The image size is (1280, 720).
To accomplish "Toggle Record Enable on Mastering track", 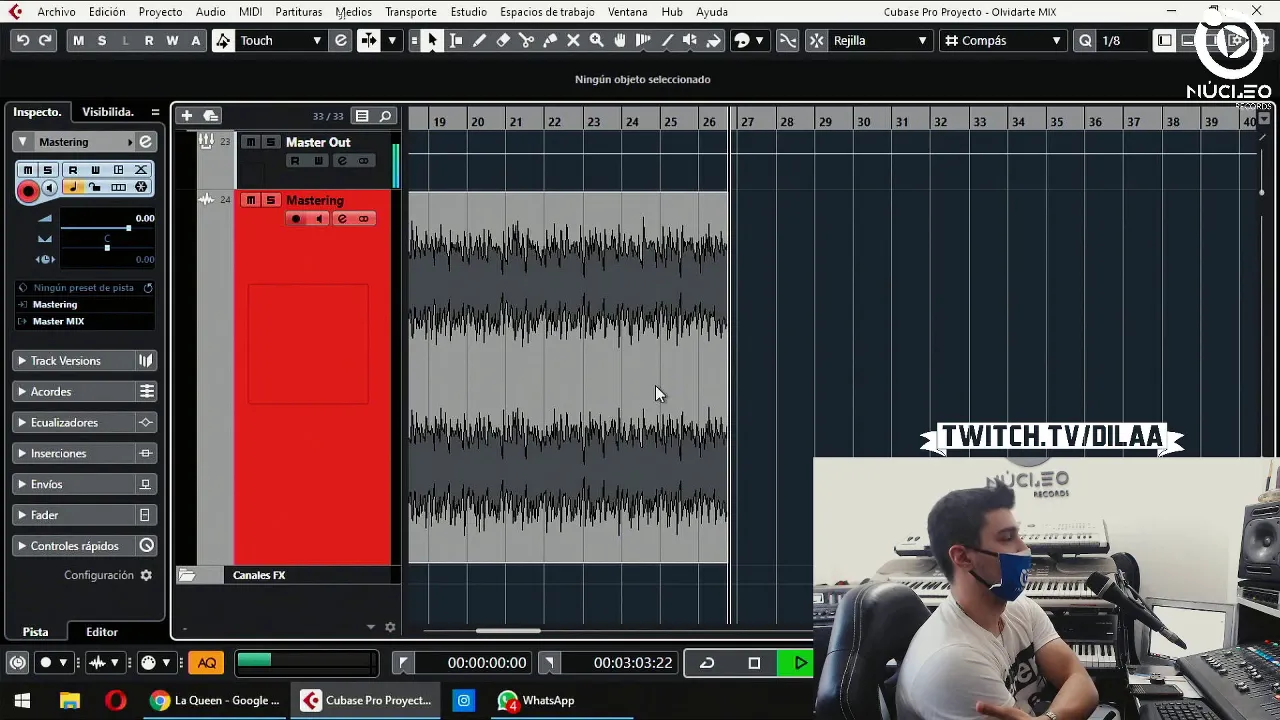I will point(295,219).
